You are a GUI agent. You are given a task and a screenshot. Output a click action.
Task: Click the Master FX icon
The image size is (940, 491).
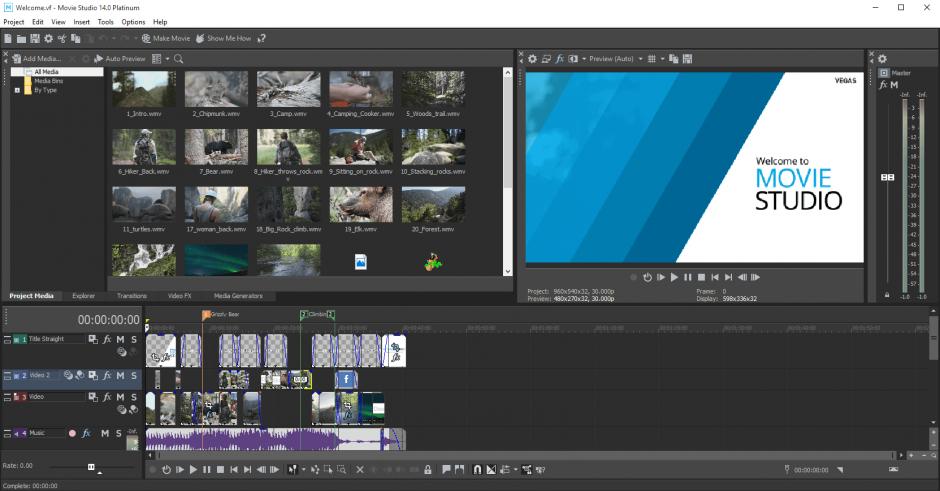tap(883, 85)
